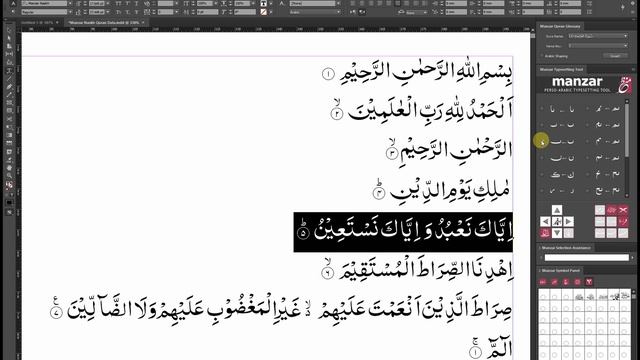Toggle Small Caps in control panel
Image resolution: width=640 pixels, height=360 pixels.
119,12
